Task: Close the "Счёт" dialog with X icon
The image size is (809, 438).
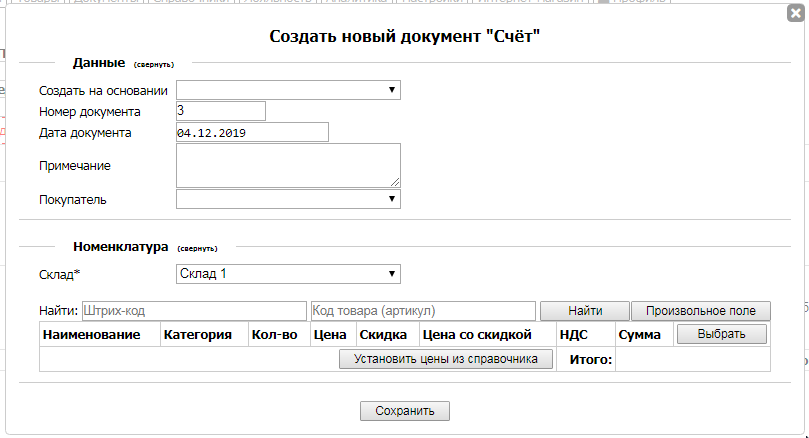Action: (x=796, y=13)
